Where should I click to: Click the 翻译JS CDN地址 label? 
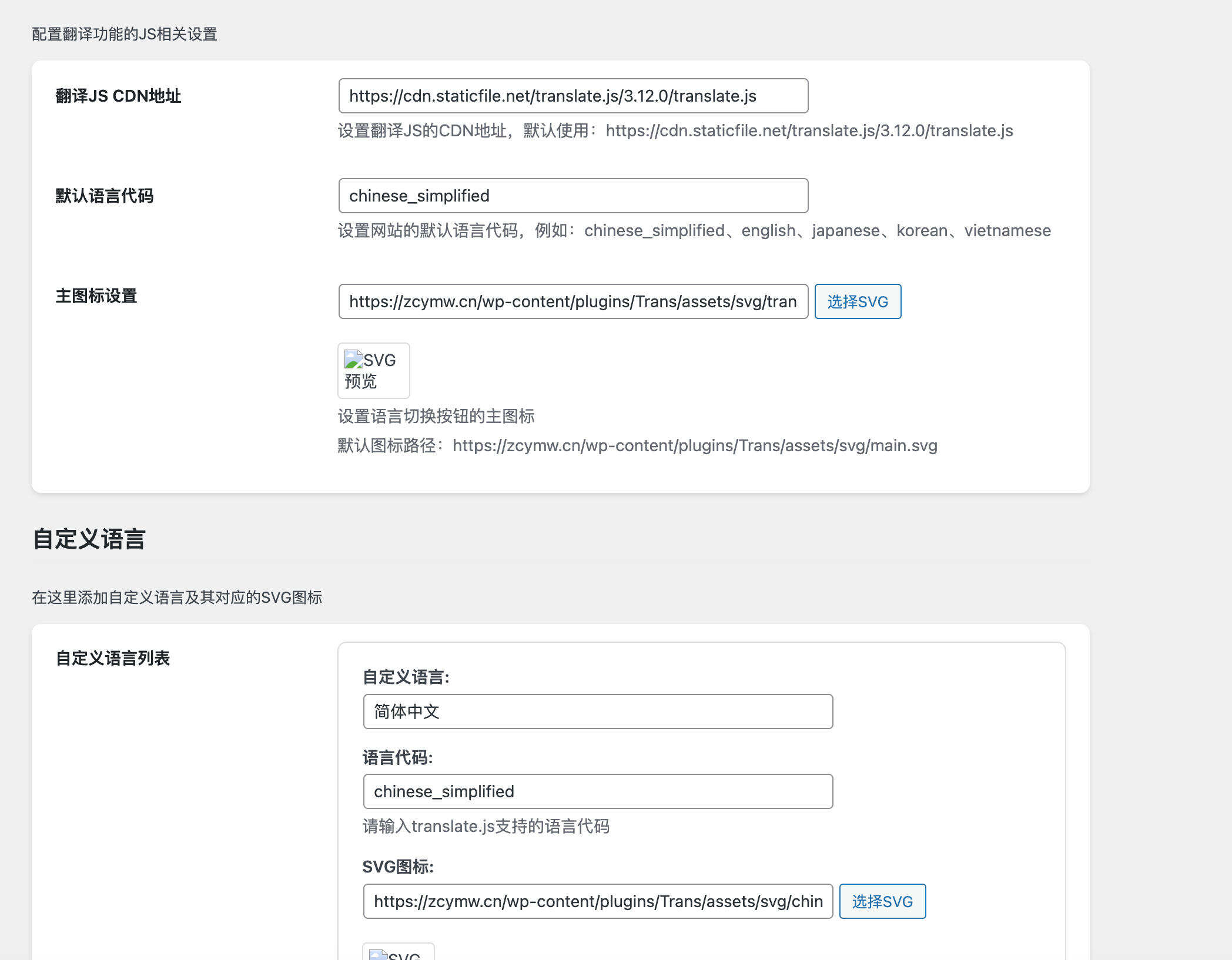pos(116,95)
